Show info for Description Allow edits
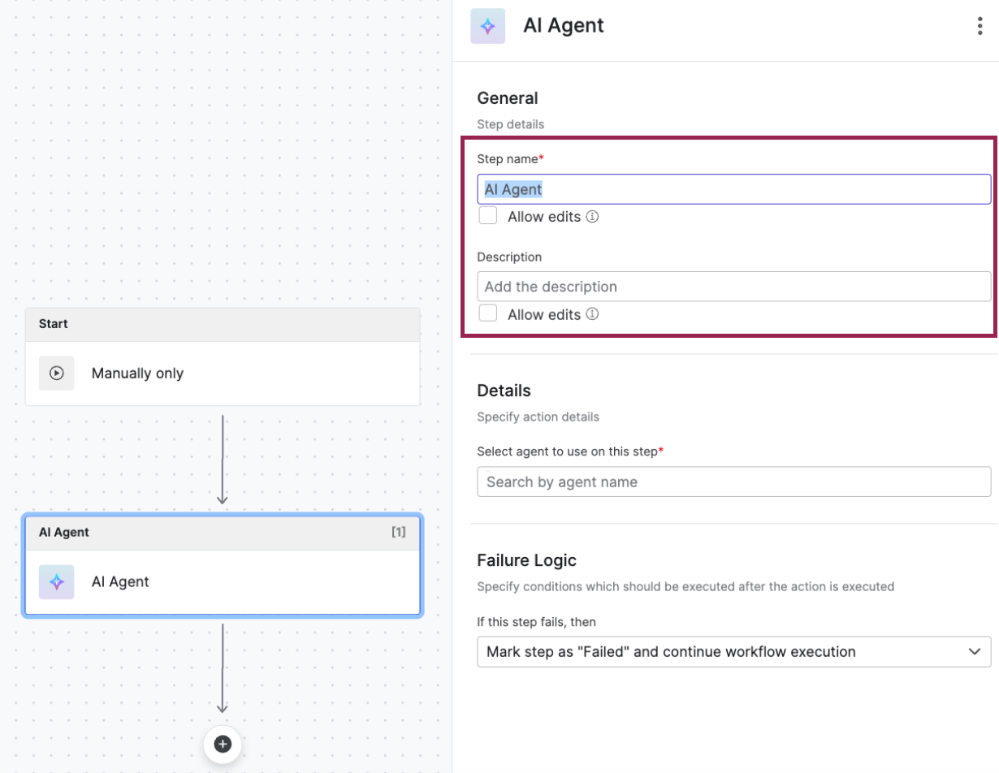The width and height of the screenshot is (999, 773). coord(593,314)
